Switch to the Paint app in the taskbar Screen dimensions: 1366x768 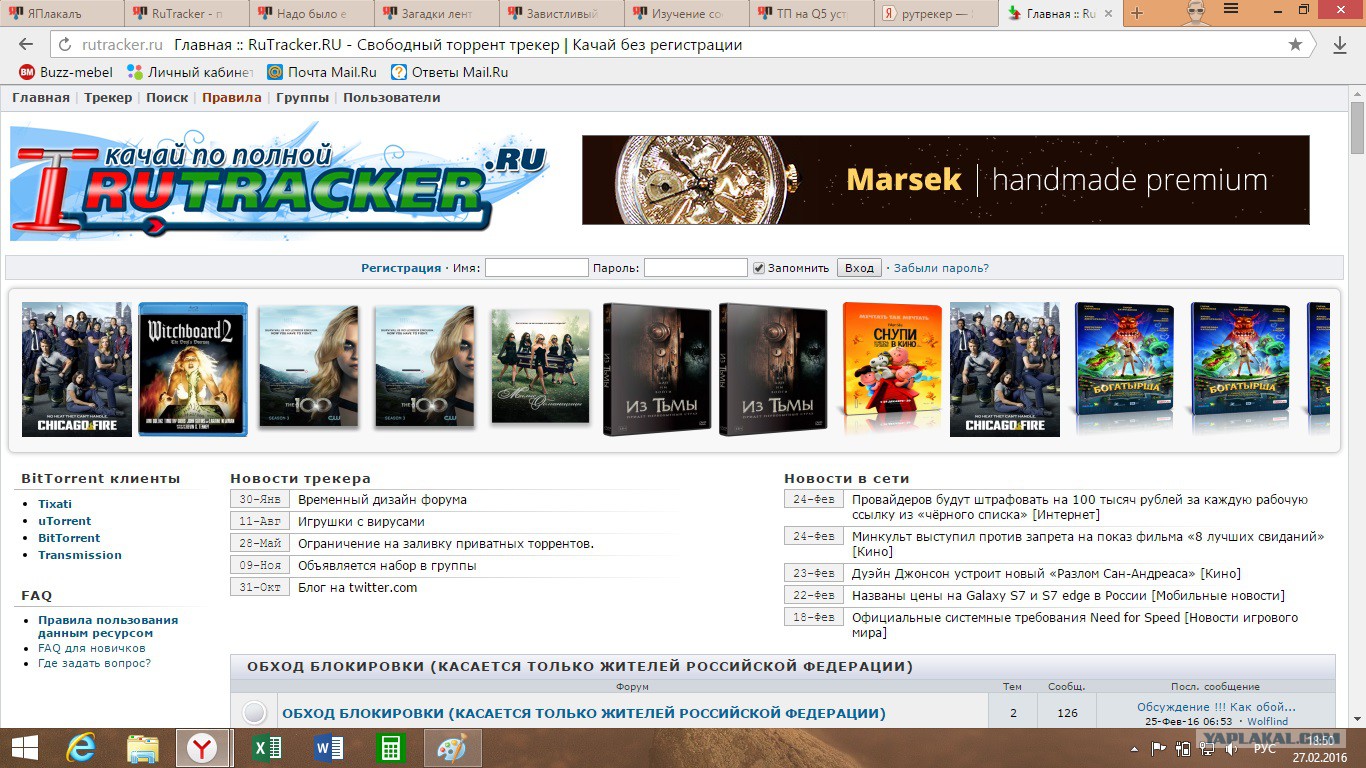click(452, 748)
